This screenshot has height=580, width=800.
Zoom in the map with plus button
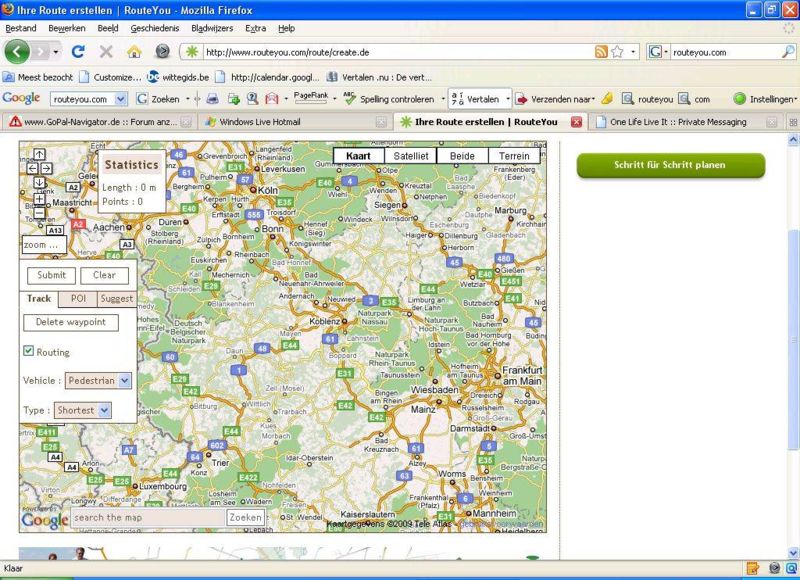point(39,199)
